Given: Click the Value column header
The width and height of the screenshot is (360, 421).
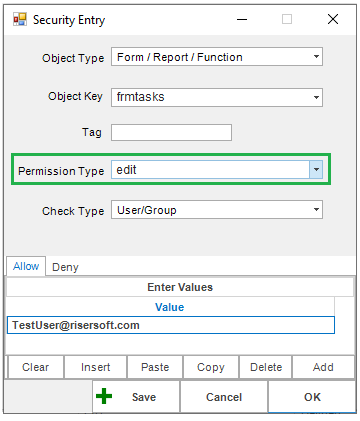Looking at the screenshot, I should pos(170,307).
